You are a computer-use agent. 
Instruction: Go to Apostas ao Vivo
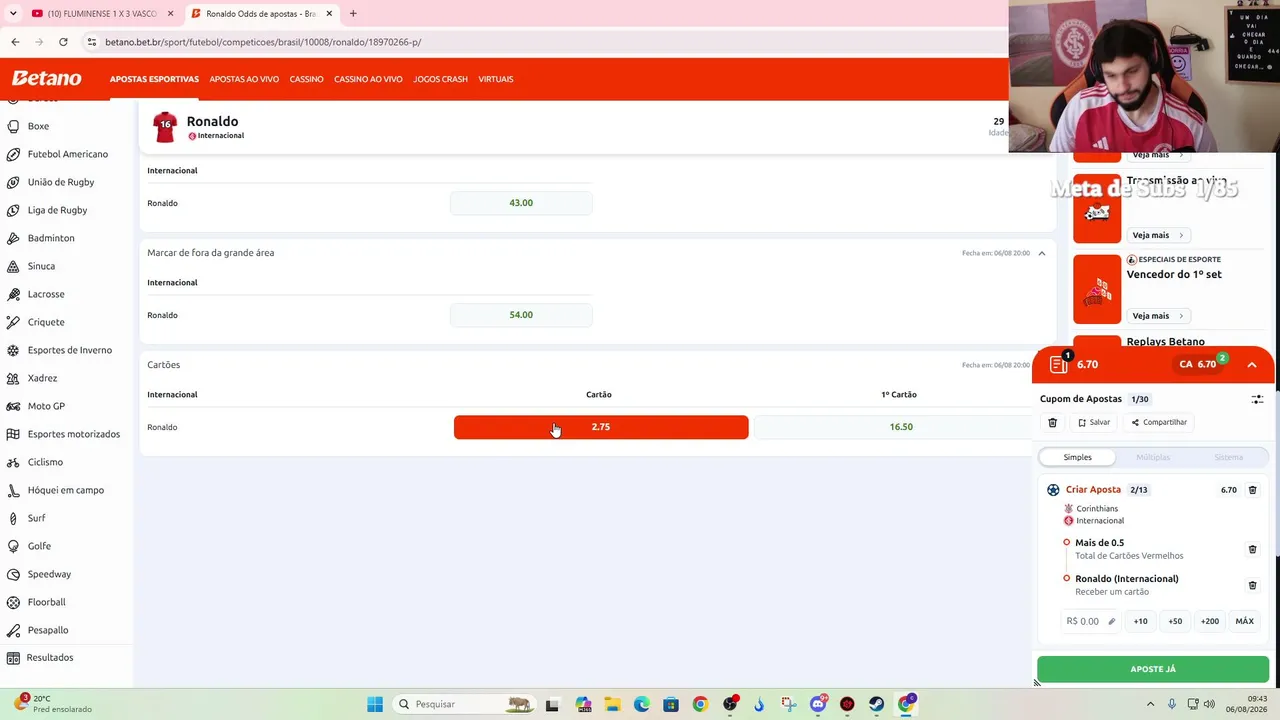tap(244, 79)
